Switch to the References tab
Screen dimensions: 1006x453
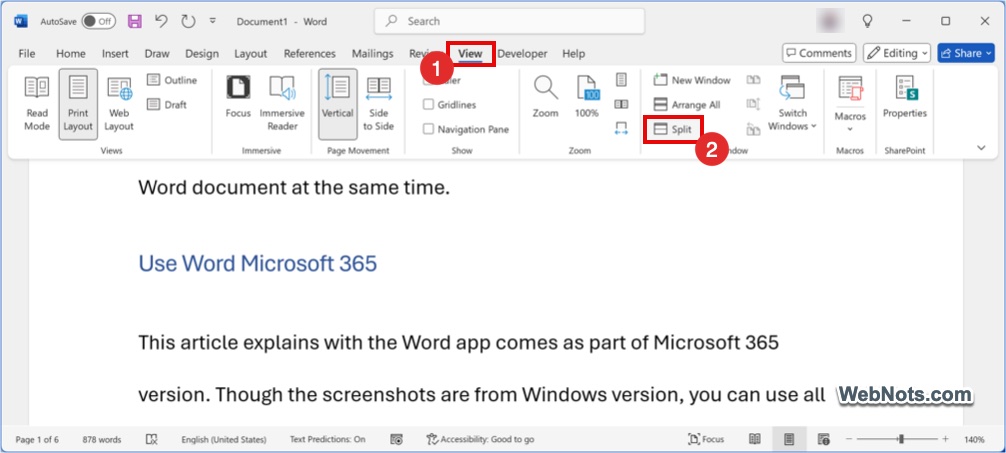pyautogui.click(x=309, y=54)
